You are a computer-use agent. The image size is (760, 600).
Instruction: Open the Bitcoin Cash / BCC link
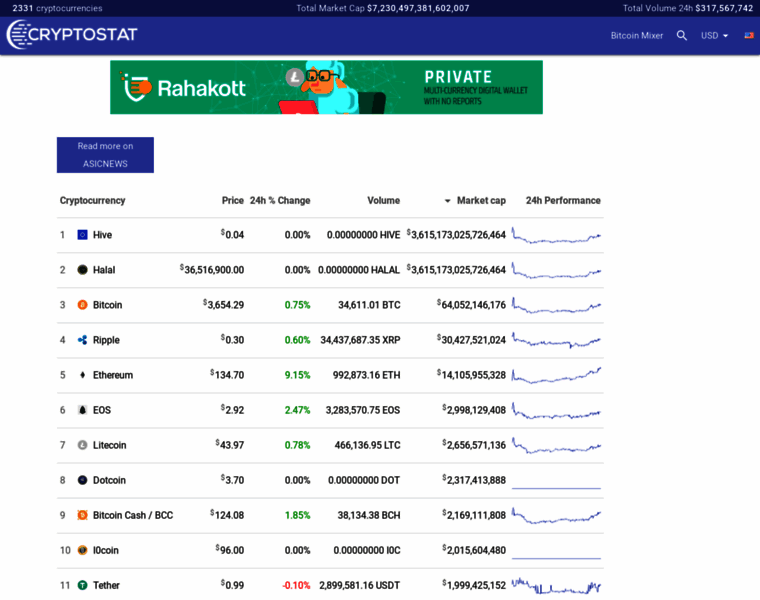click(x=133, y=515)
